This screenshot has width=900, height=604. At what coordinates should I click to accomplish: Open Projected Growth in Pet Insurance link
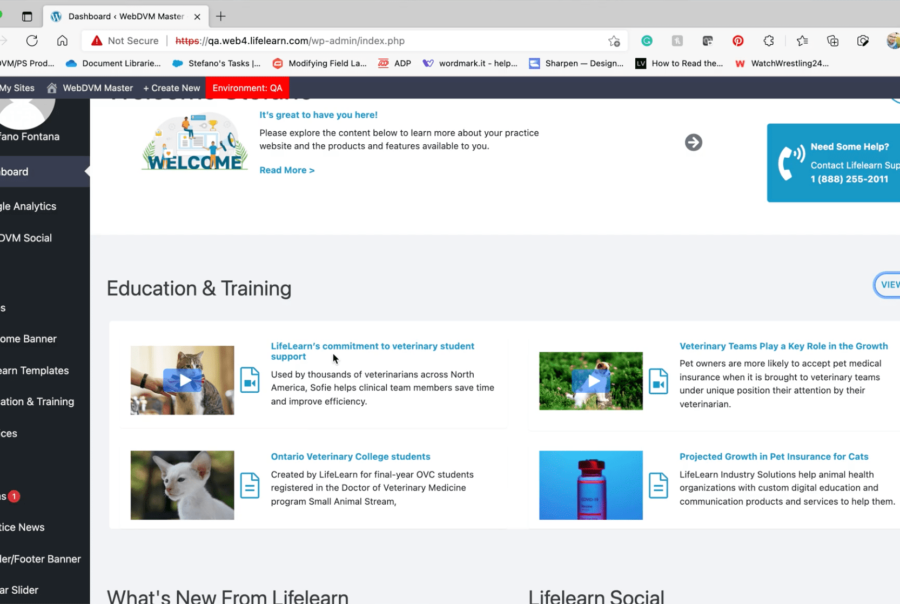[774, 456]
